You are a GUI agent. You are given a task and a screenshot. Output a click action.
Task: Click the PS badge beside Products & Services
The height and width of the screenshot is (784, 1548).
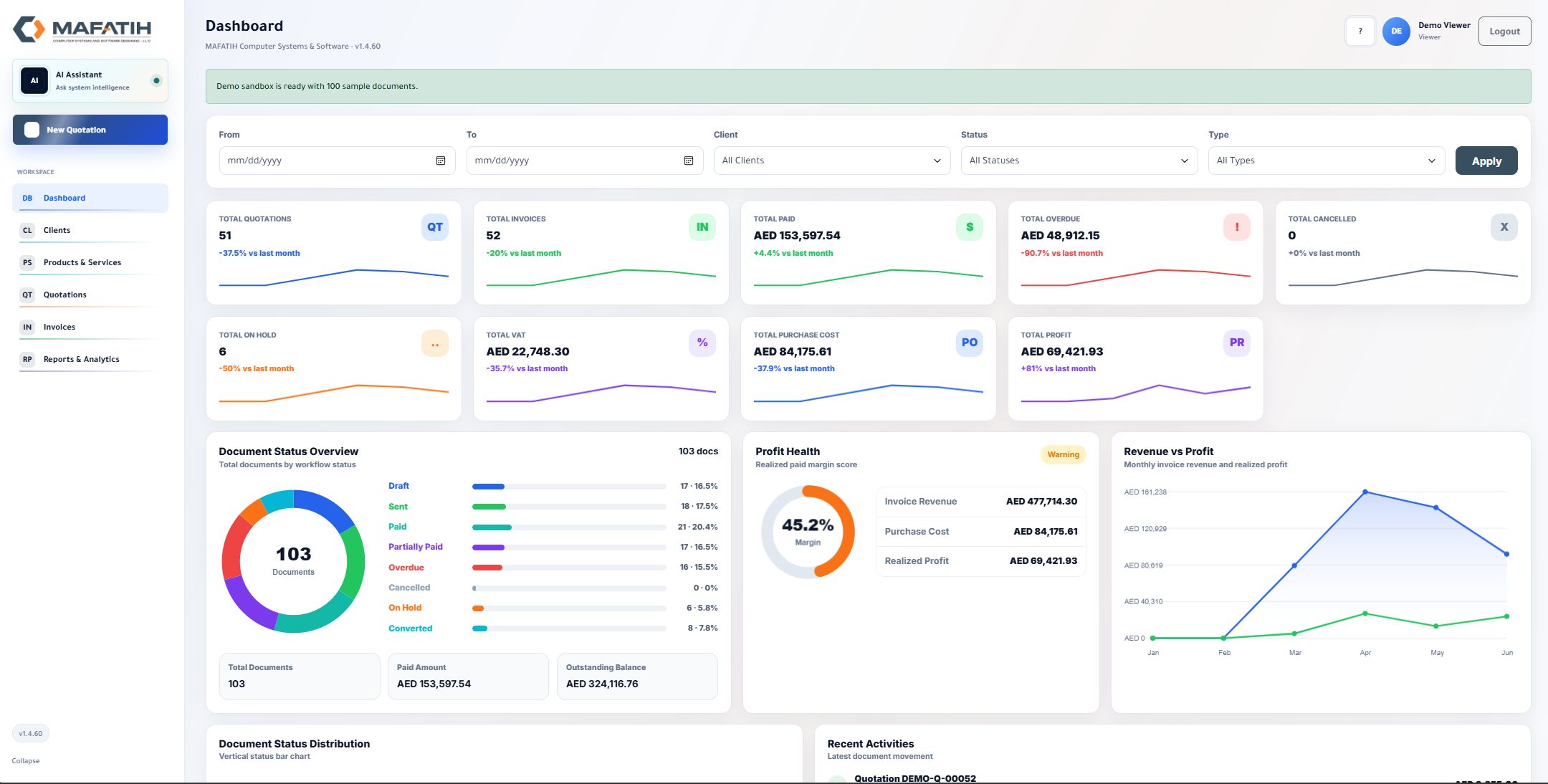(x=27, y=262)
